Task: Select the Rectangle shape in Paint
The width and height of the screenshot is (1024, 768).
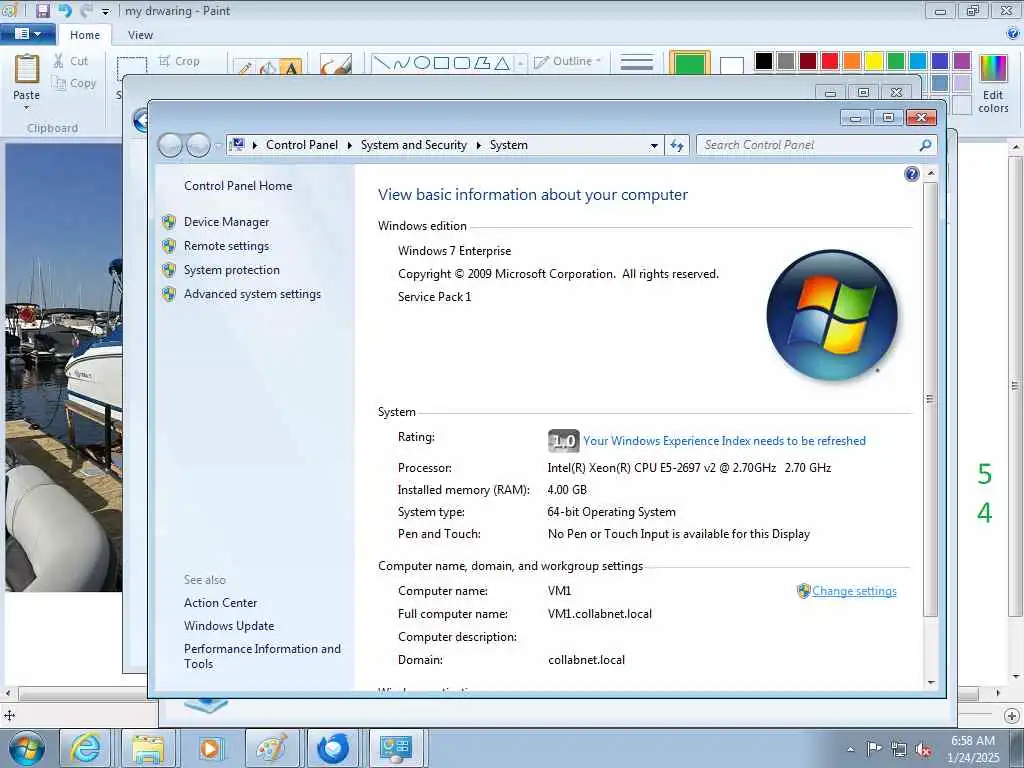Action: pyautogui.click(x=442, y=63)
